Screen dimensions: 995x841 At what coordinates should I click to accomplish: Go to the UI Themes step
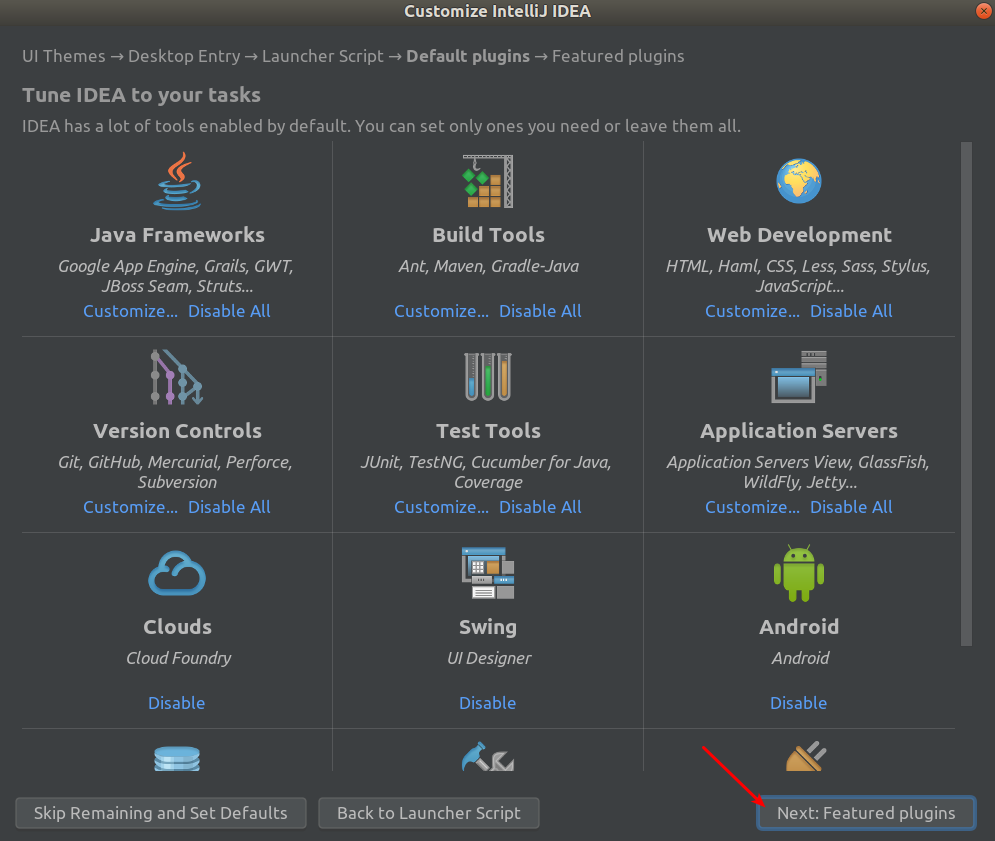pos(63,56)
